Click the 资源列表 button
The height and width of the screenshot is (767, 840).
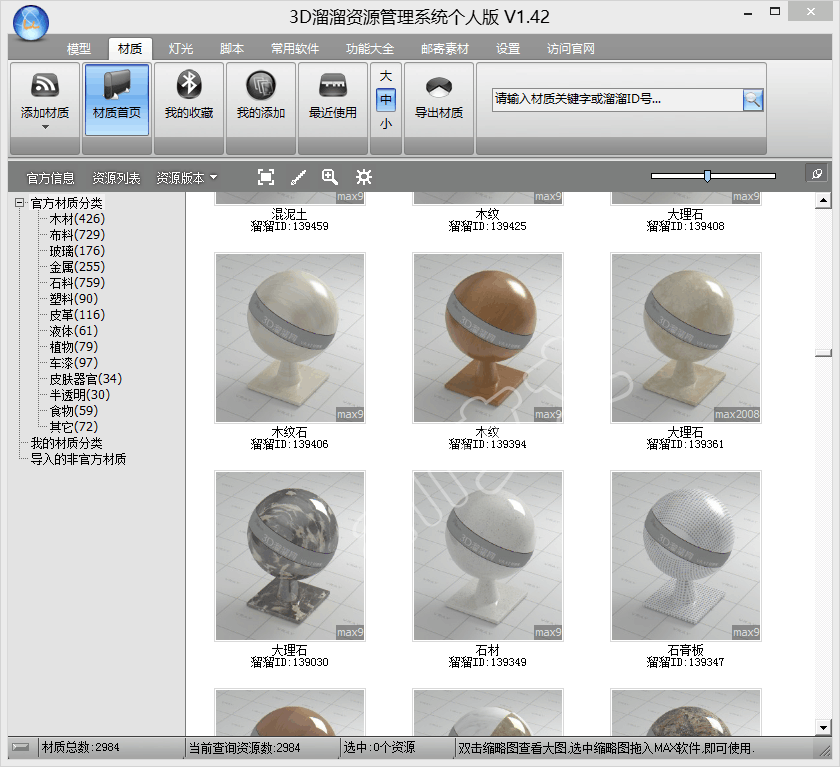tap(116, 177)
